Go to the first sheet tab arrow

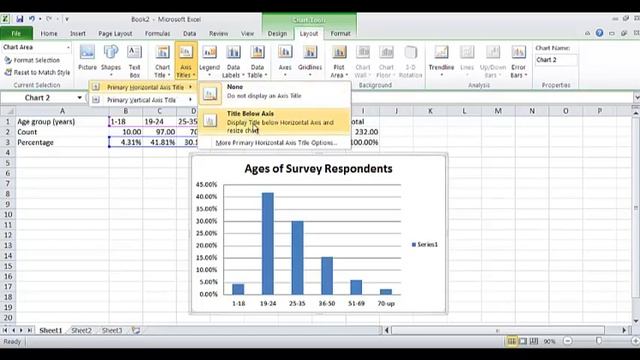[5, 330]
